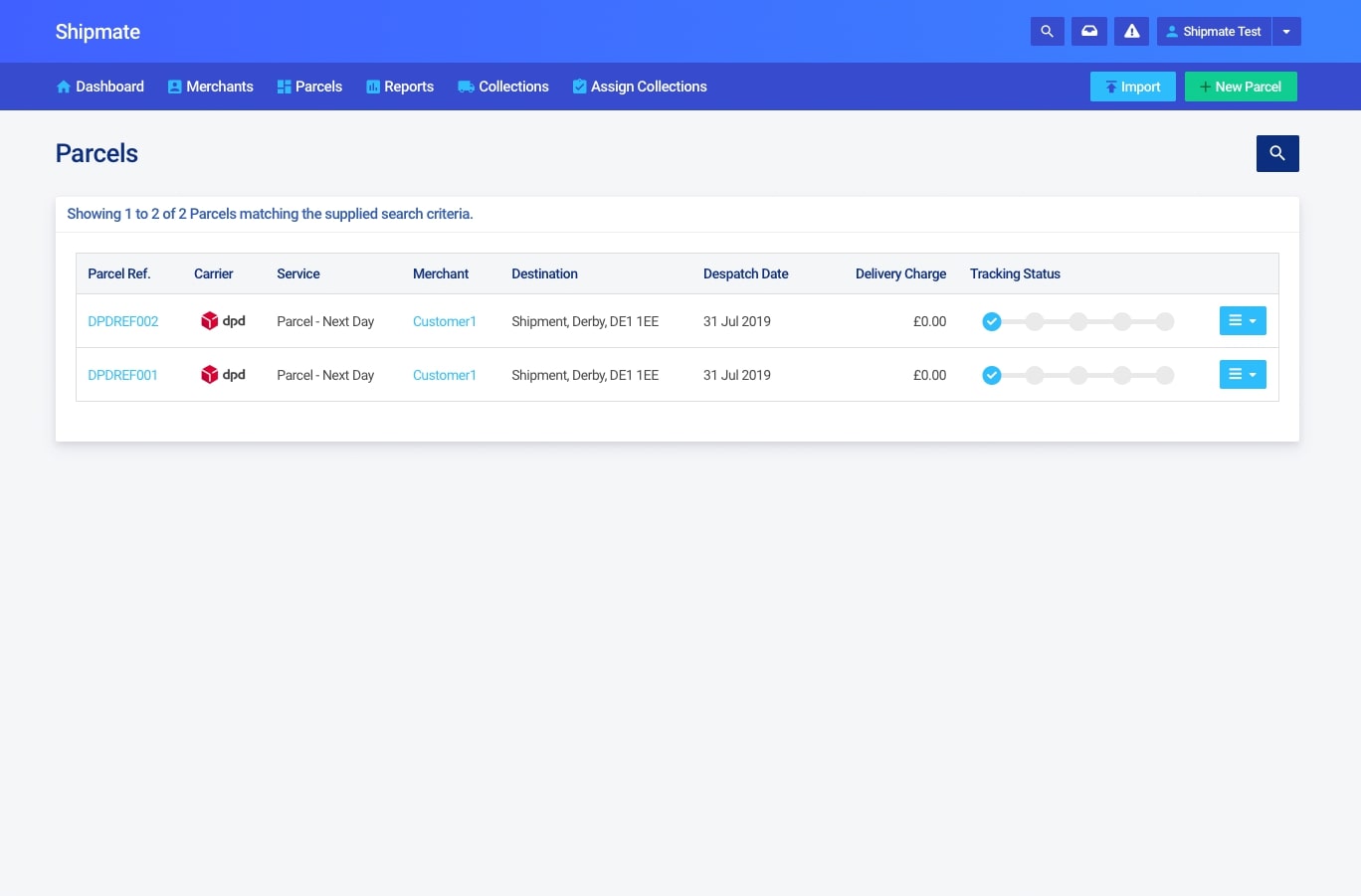Viewport: 1361px width, 896px height.
Task: Click the destination address in DPDREF001 row
Action: 585,375
